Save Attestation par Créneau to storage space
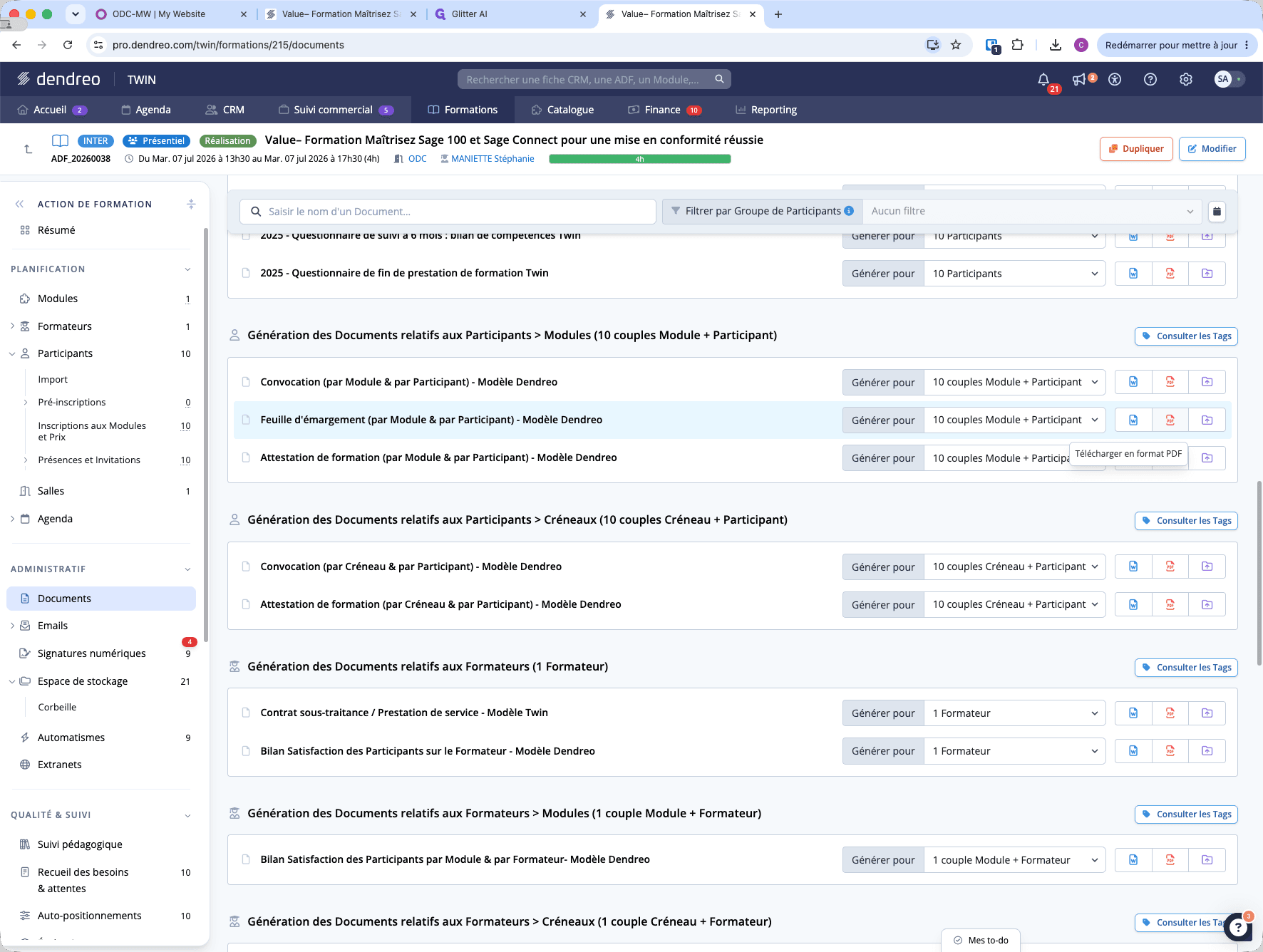The image size is (1263, 952). [1207, 604]
